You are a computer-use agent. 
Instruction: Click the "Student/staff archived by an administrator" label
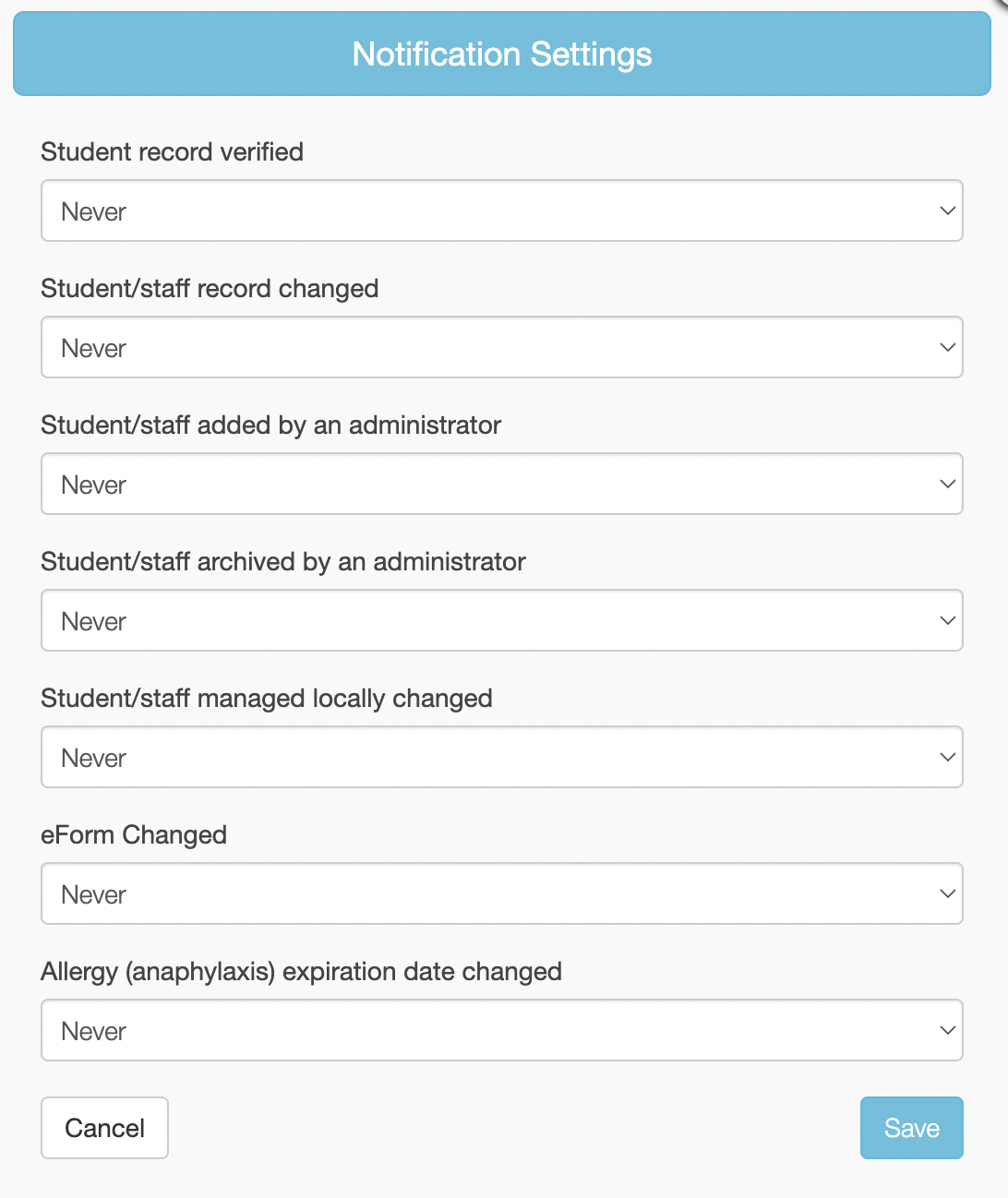(283, 561)
